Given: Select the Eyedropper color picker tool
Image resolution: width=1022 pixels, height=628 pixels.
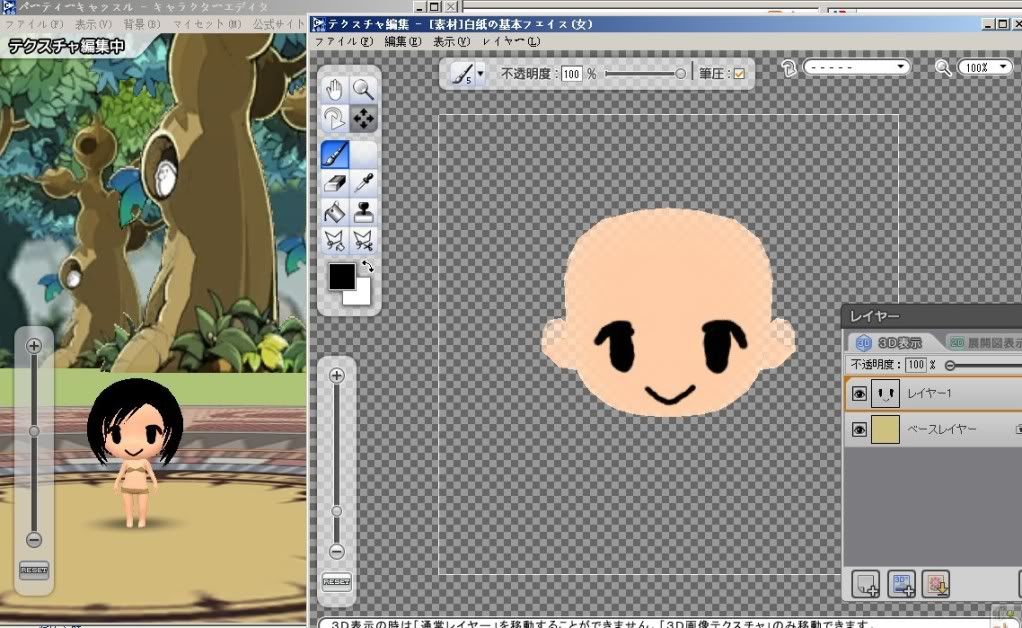Looking at the screenshot, I should [363, 183].
